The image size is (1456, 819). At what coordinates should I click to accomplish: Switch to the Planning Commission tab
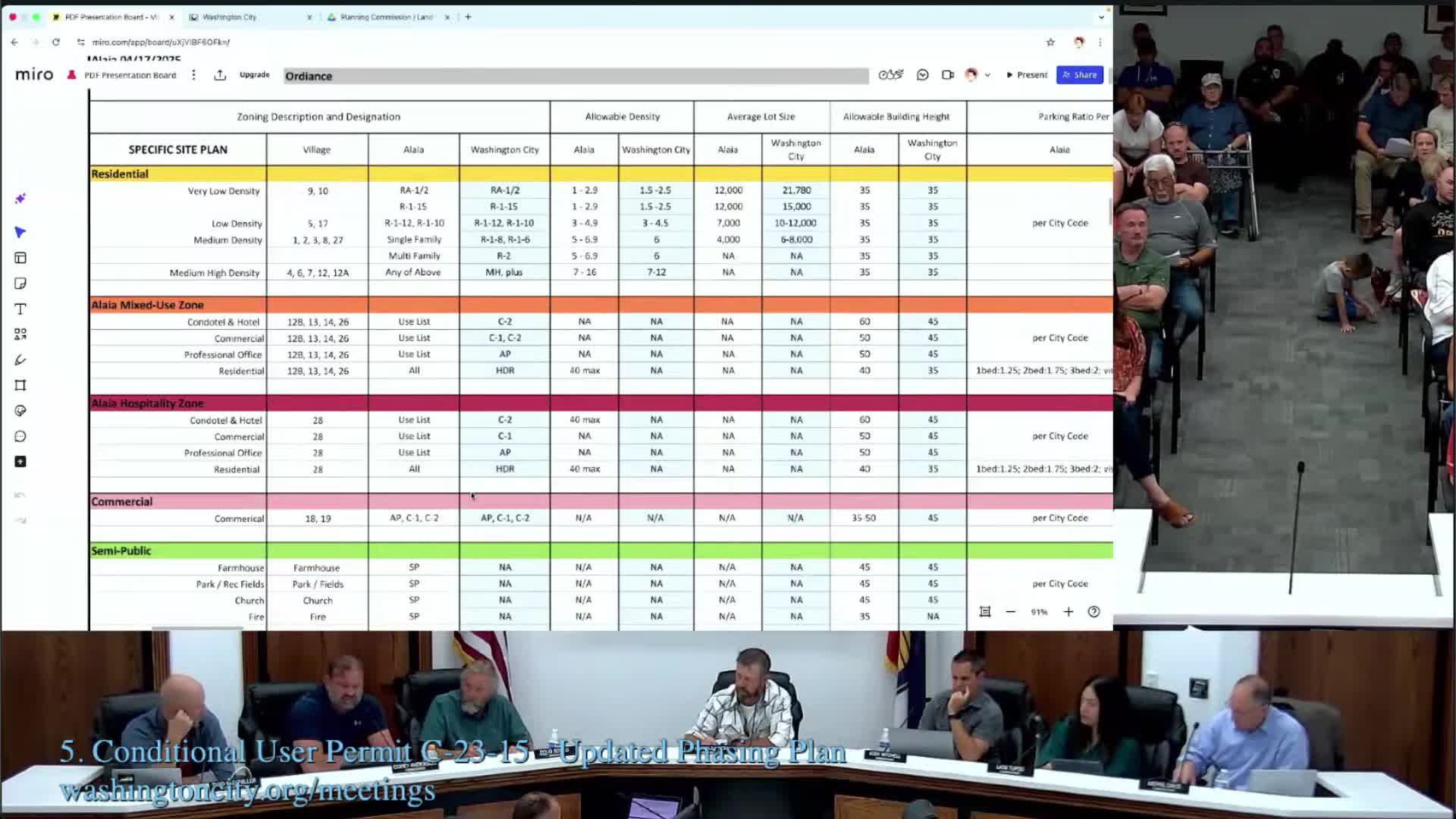(x=386, y=17)
